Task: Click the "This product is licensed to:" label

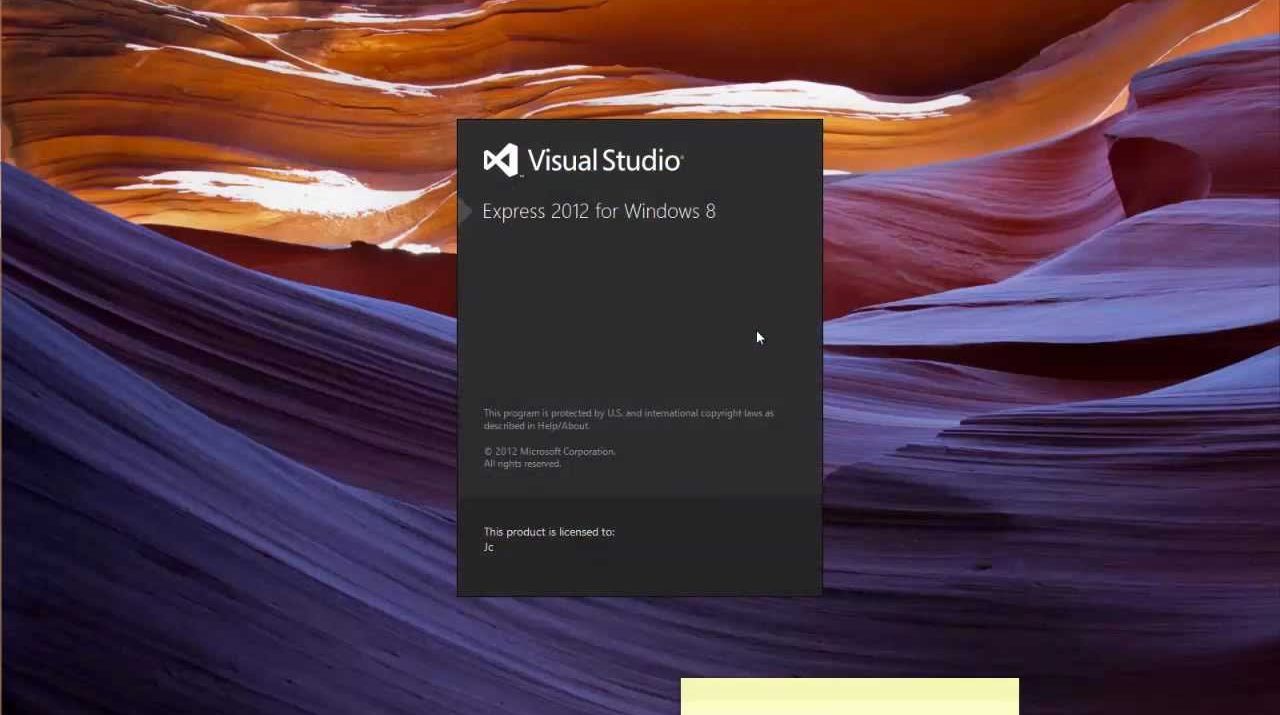Action: [x=549, y=532]
